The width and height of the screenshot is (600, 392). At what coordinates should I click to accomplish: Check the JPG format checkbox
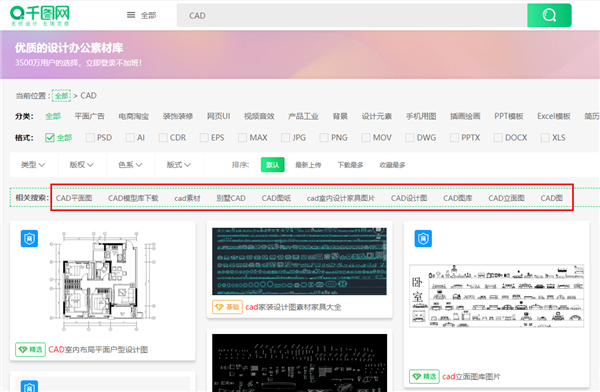(x=285, y=137)
